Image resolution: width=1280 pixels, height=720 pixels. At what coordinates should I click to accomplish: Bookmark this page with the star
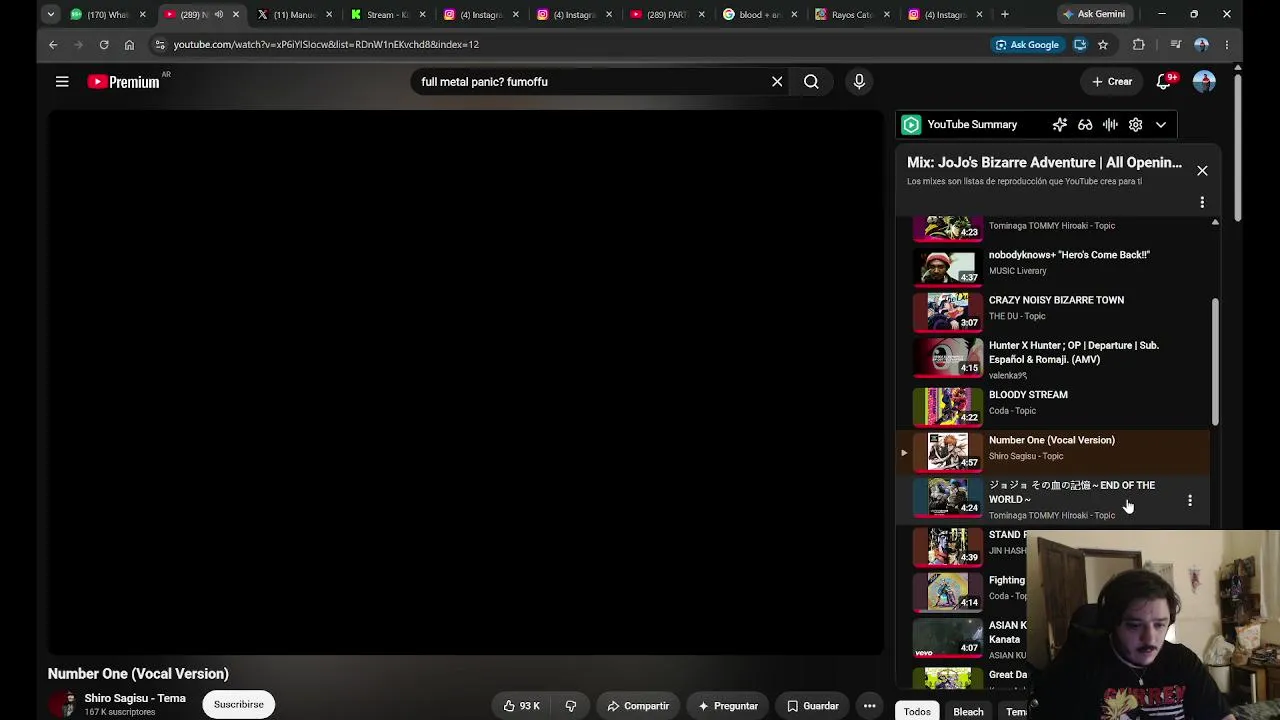tap(1103, 45)
